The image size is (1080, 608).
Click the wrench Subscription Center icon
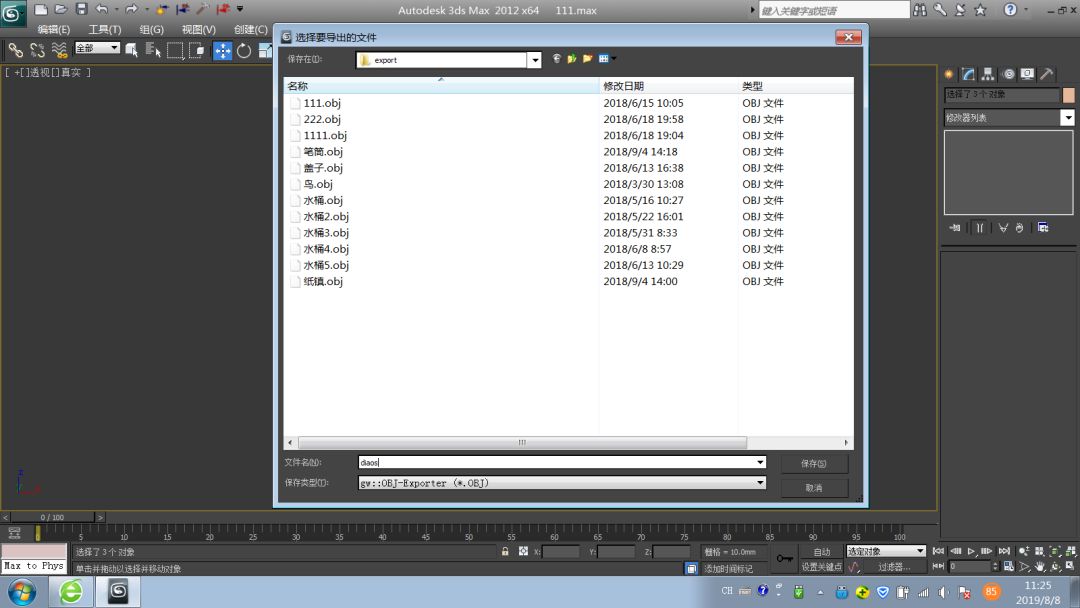[939, 10]
